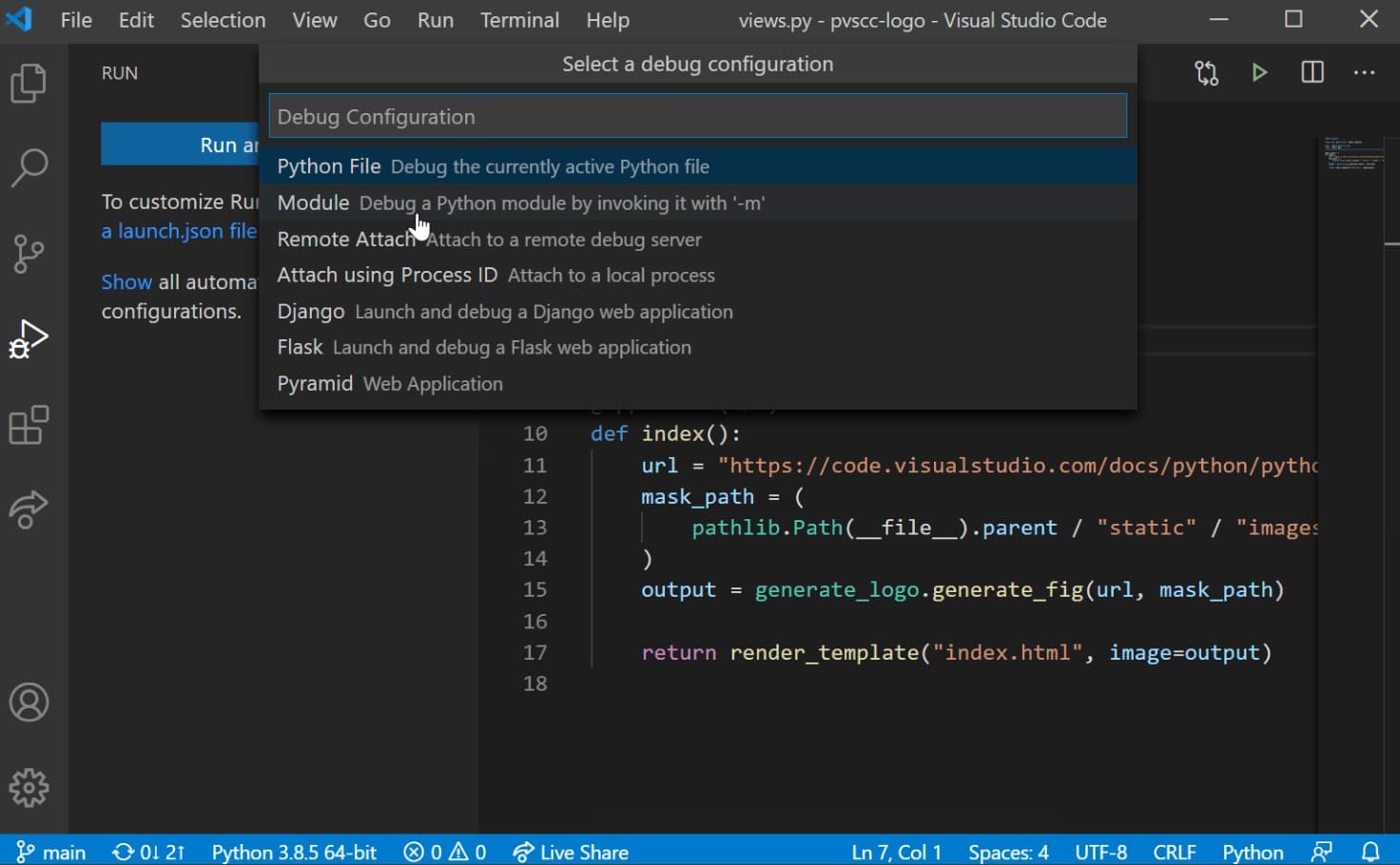This screenshot has width=1400, height=865.
Task: Click the notifications bell in status bar
Action: click(1371, 852)
